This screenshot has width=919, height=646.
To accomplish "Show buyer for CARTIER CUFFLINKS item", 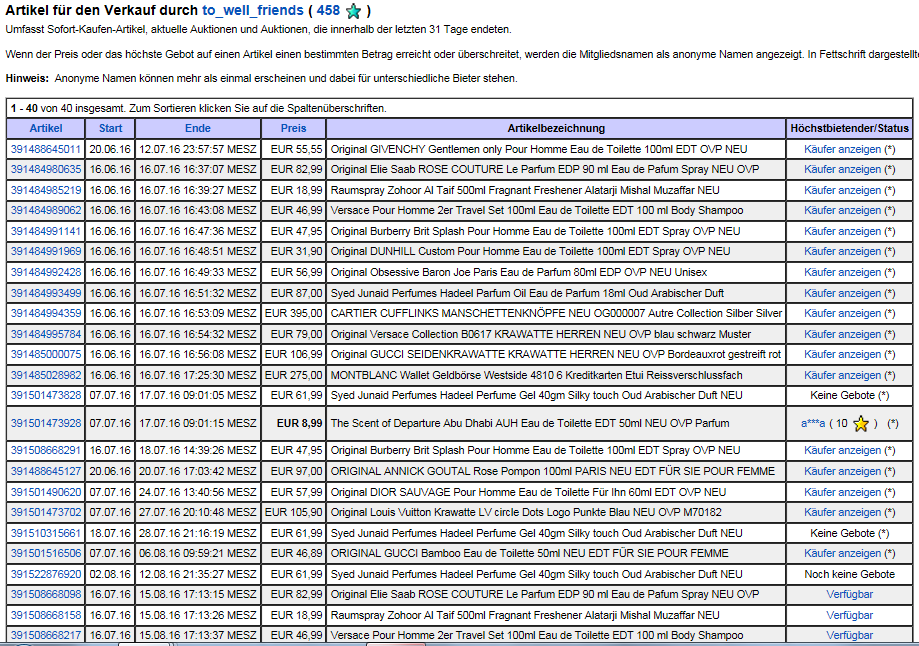I will (x=842, y=314).
